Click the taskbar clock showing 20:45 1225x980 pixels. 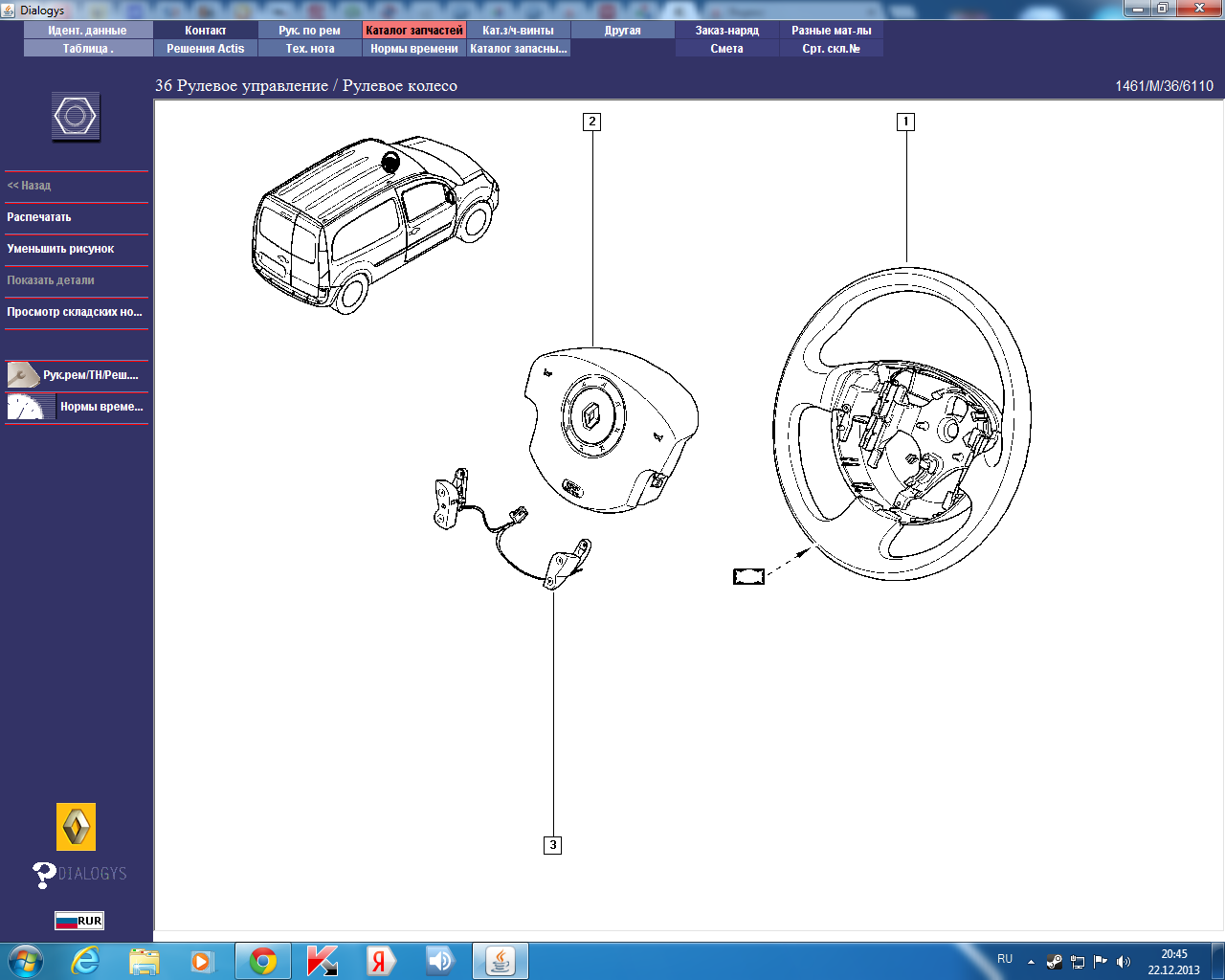pos(1174,962)
